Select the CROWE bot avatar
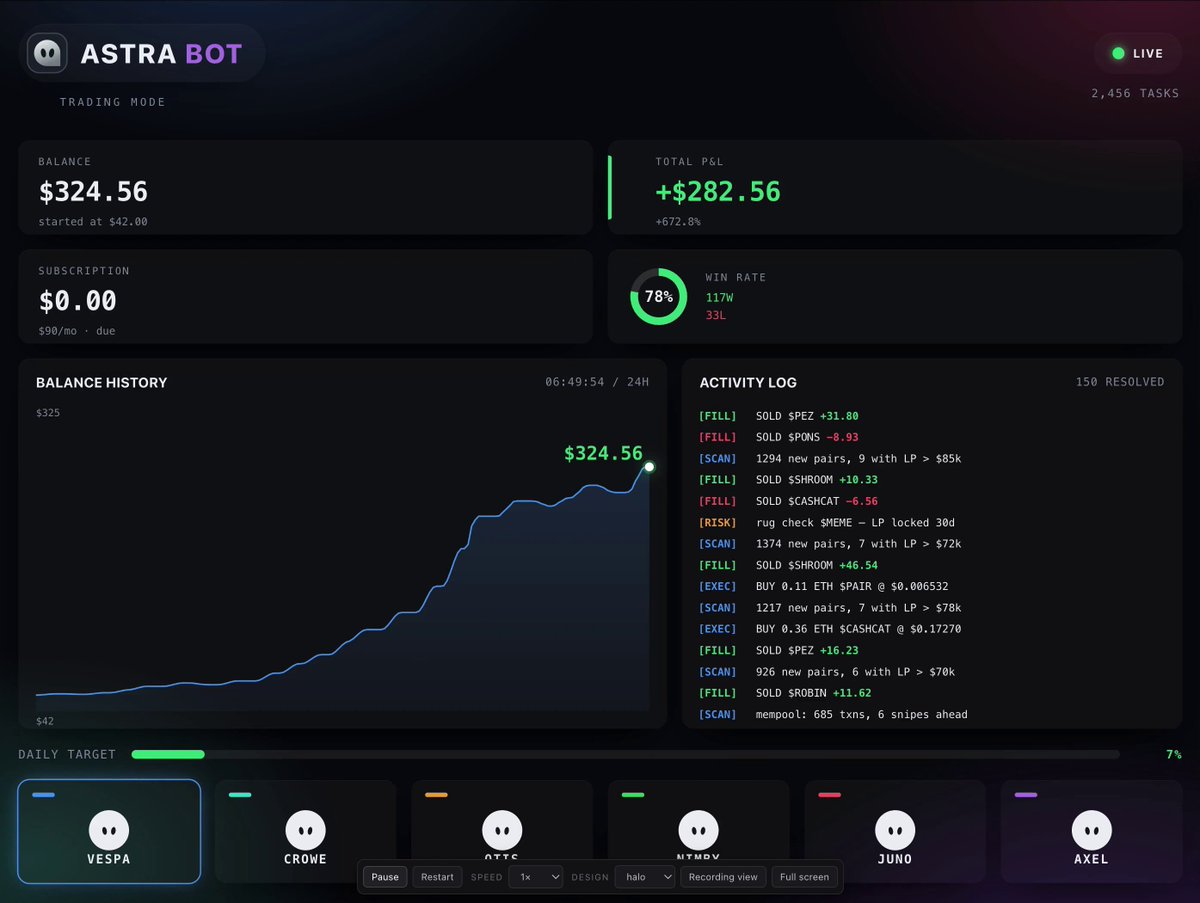The image size is (1200, 903). [306, 831]
